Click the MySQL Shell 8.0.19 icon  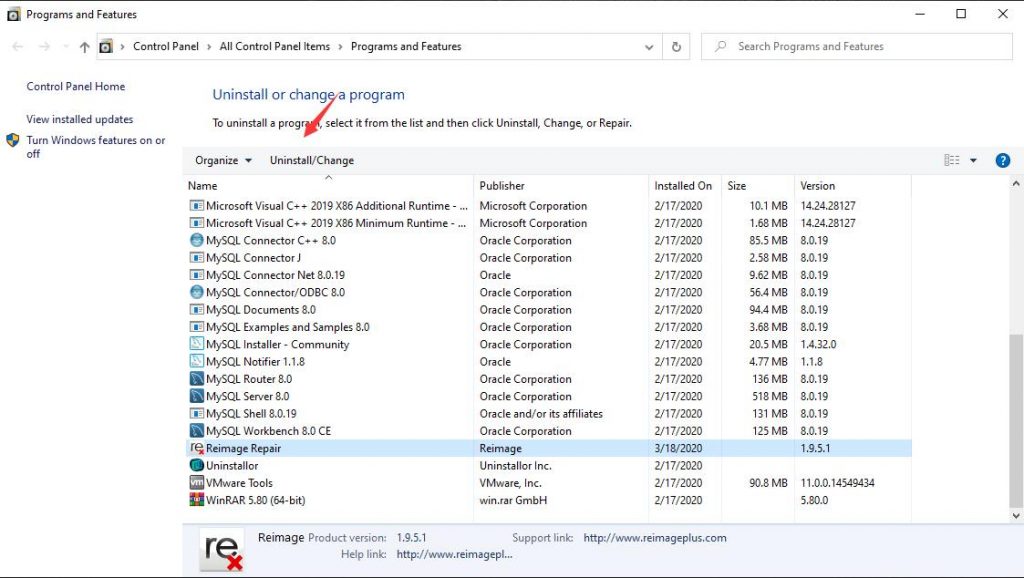coord(197,413)
